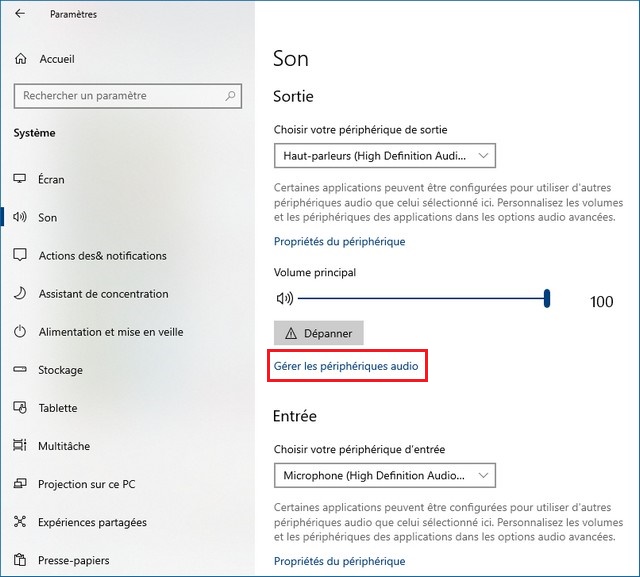Select Projection sur ce PC
The height and width of the screenshot is (577, 640).
(x=86, y=484)
